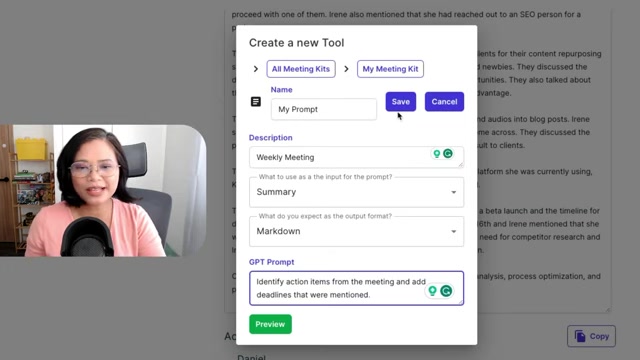Open the Summary input dropdown
The image size is (640, 360).
356,192
